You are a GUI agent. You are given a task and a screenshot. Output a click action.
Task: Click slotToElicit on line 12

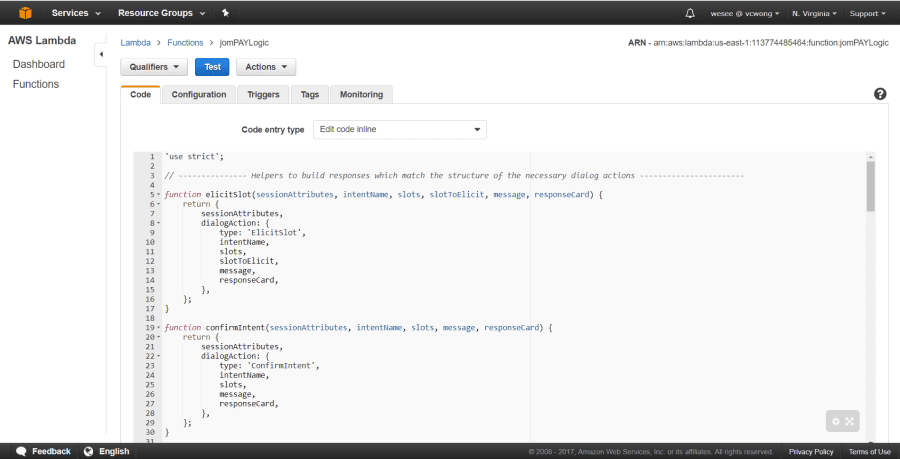pos(249,261)
